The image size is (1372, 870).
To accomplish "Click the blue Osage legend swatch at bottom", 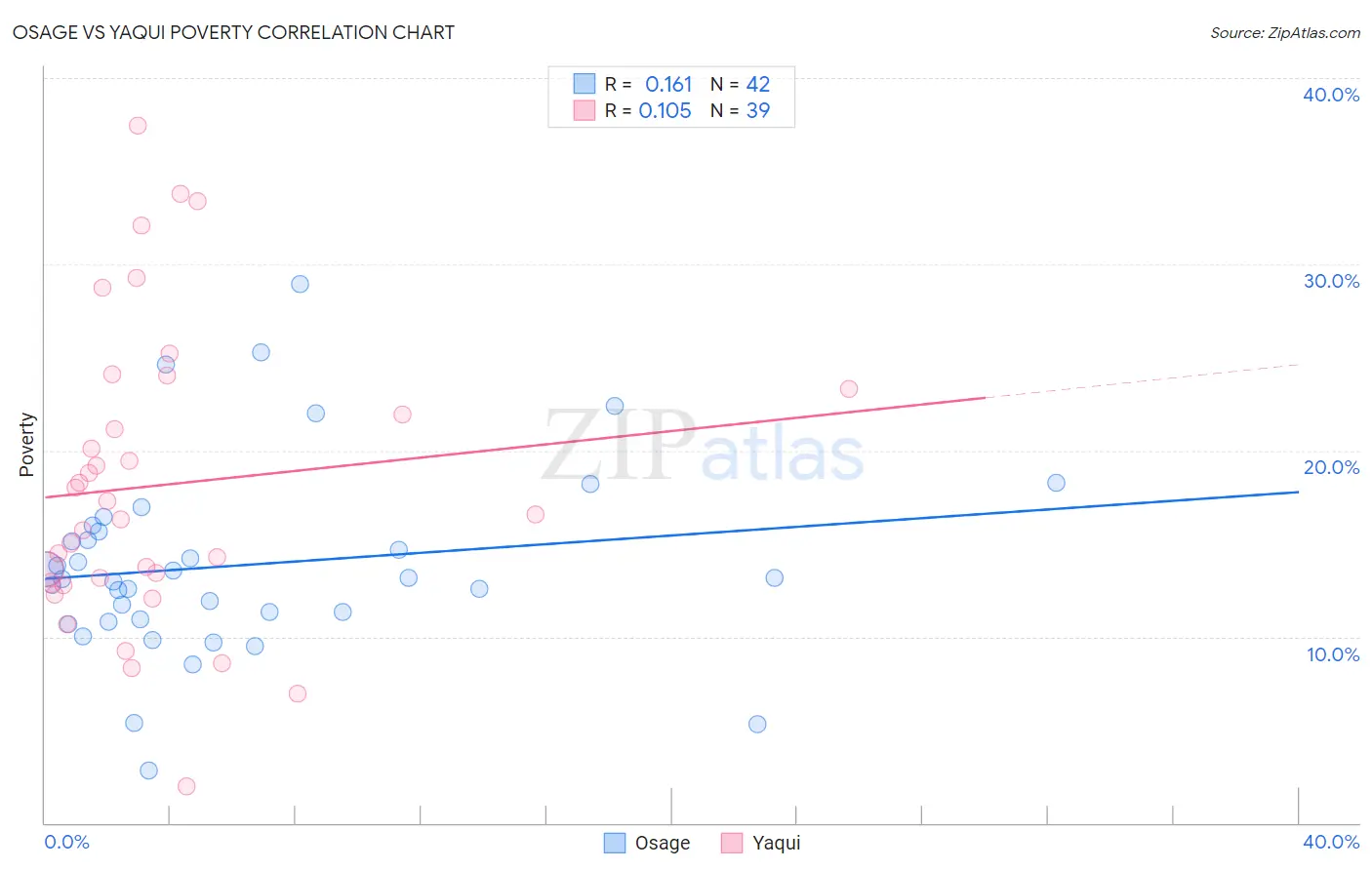I will point(615,843).
